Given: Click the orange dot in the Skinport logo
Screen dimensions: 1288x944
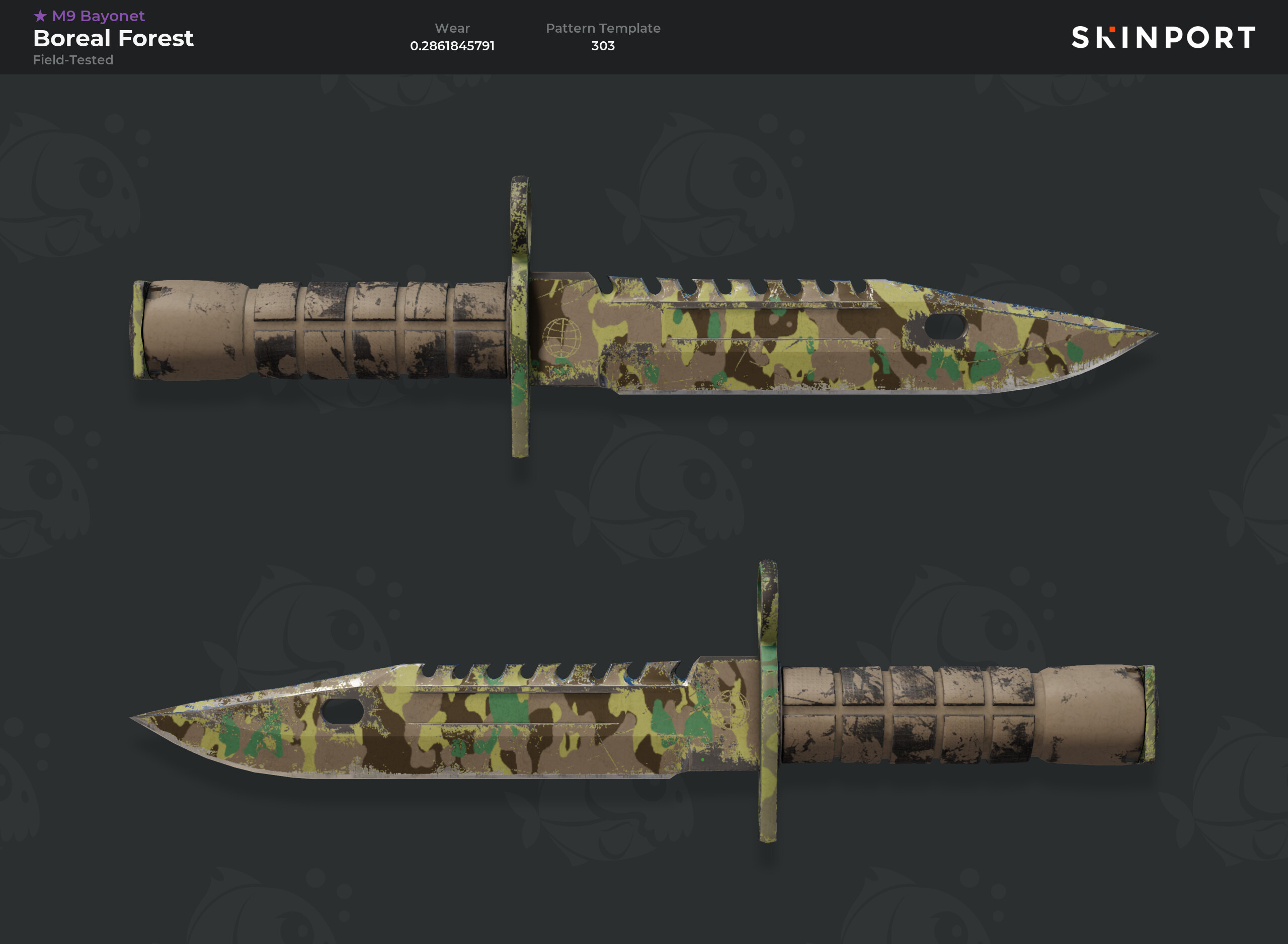Looking at the screenshot, I should pos(1112,29).
